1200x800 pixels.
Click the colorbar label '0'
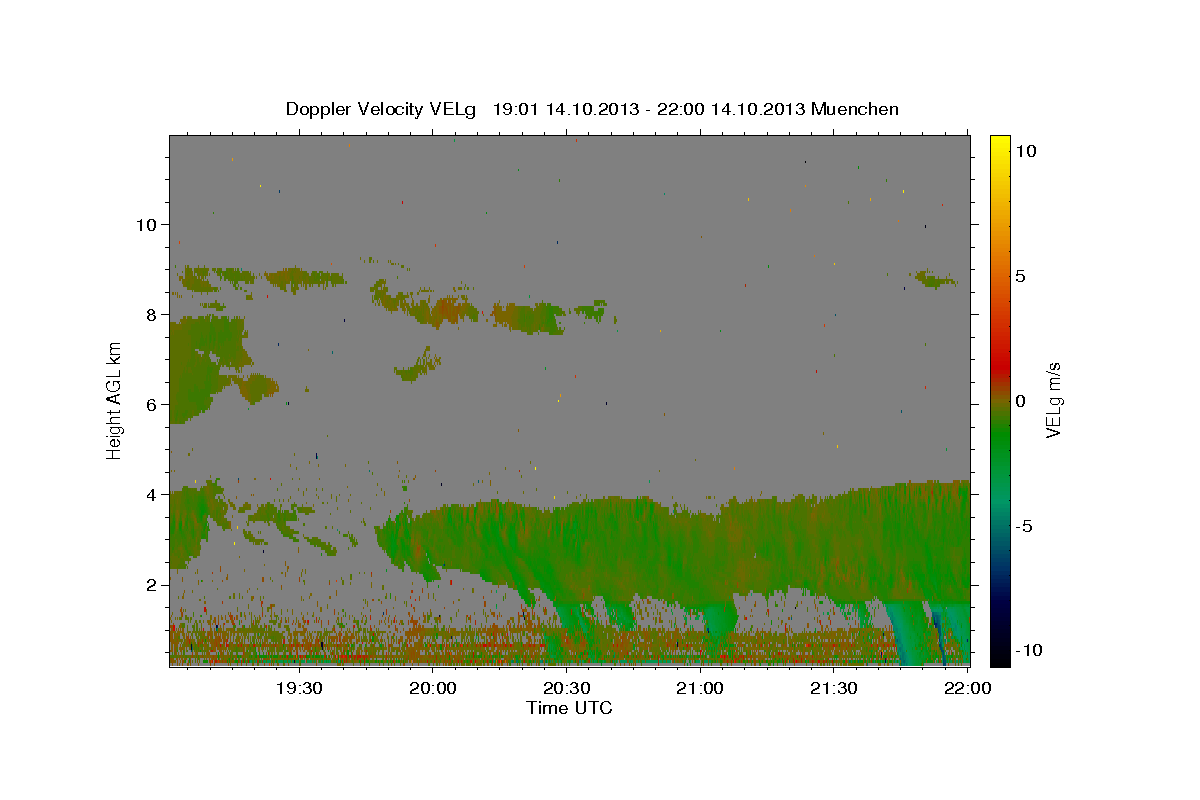(1020, 401)
